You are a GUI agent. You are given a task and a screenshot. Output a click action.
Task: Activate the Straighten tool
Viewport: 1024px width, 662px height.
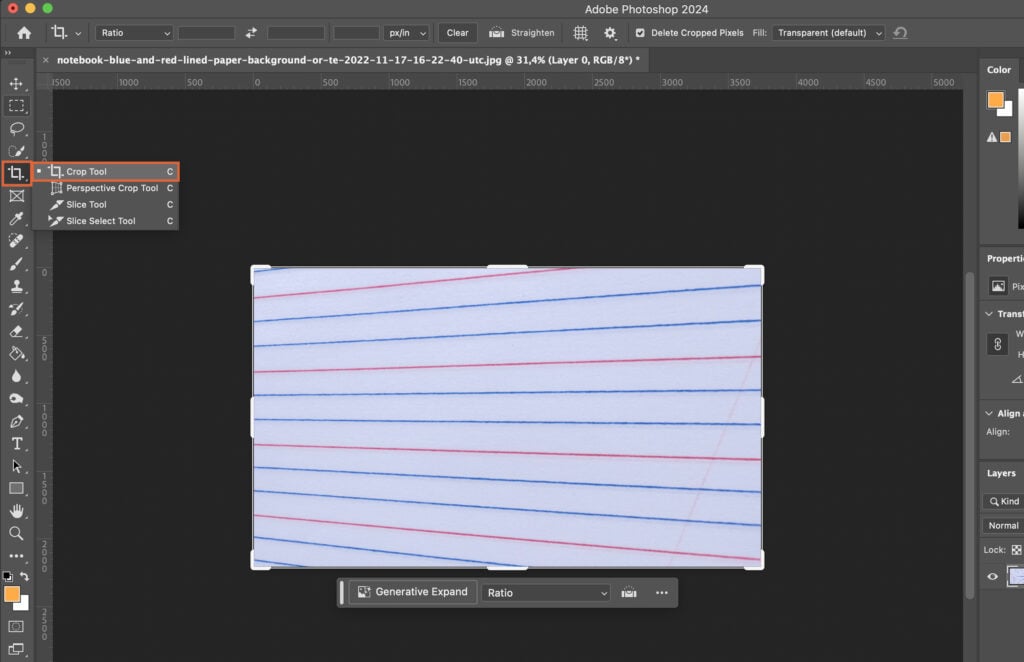pos(521,32)
